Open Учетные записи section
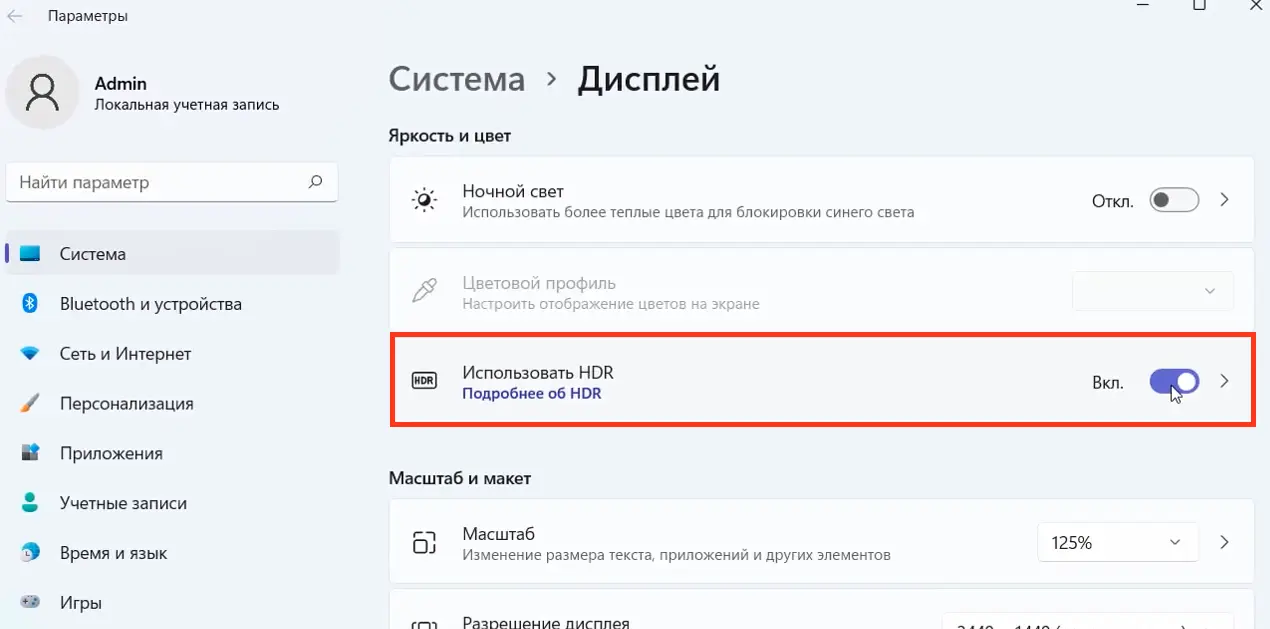Viewport: 1270px width, 629px height. pos(172,503)
